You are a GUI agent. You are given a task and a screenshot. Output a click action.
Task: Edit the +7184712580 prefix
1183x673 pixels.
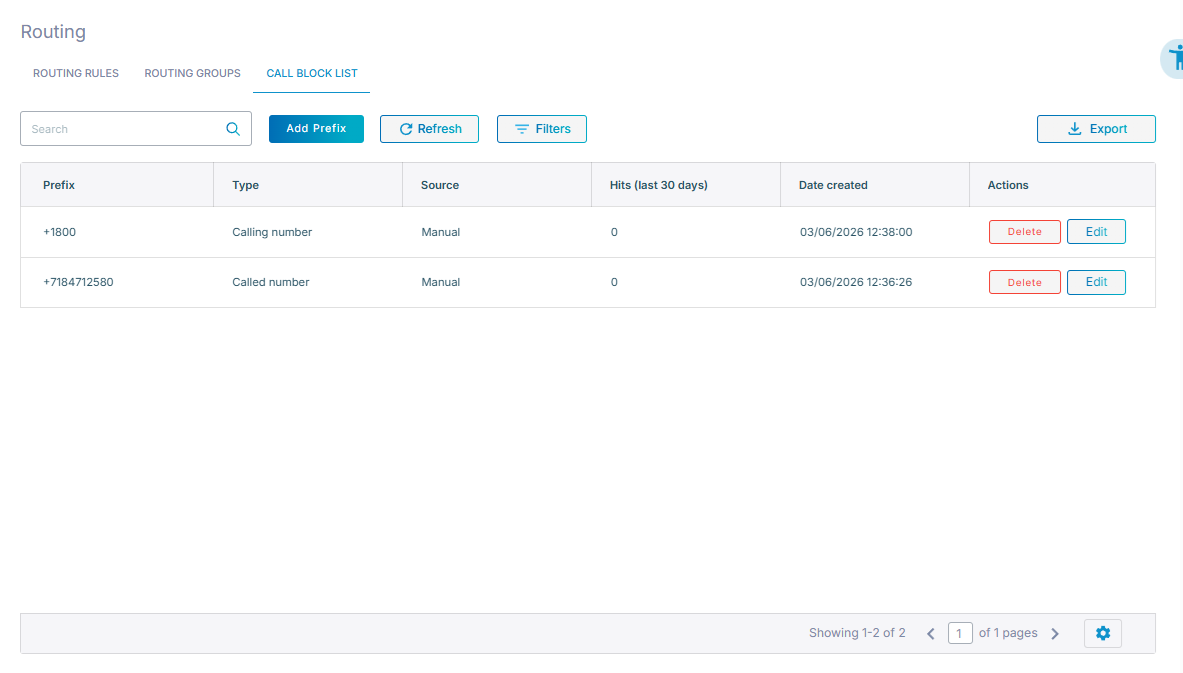click(x=1096, y=282)
